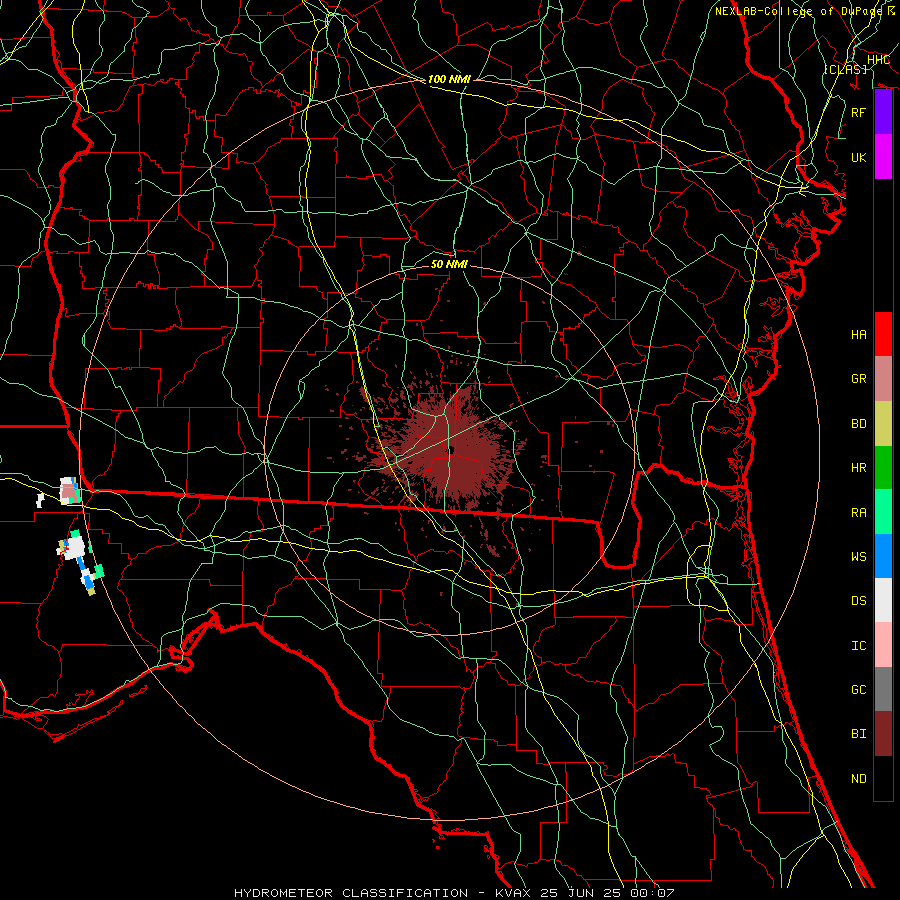The width and height of the screenshot is (900, 900).
Task: Click the RF legend label text
Action: (858, 112)
